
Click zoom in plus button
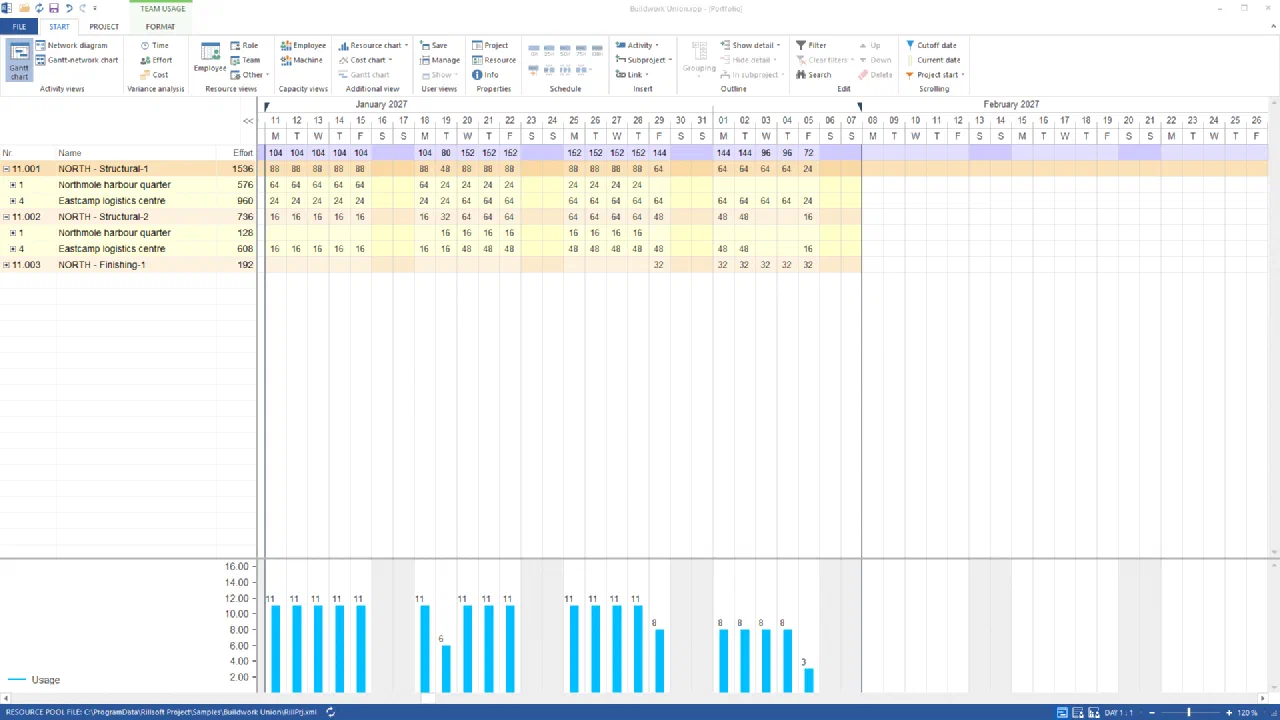pyautogui.click(x=1228, y=712)
